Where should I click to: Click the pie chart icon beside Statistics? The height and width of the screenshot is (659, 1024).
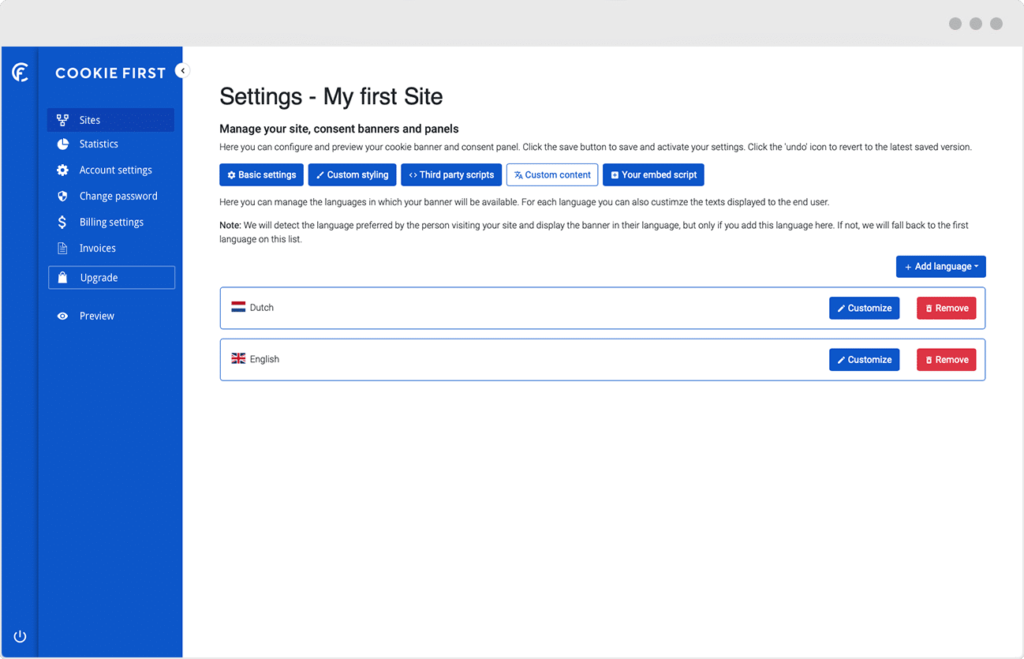click(62, 143)
